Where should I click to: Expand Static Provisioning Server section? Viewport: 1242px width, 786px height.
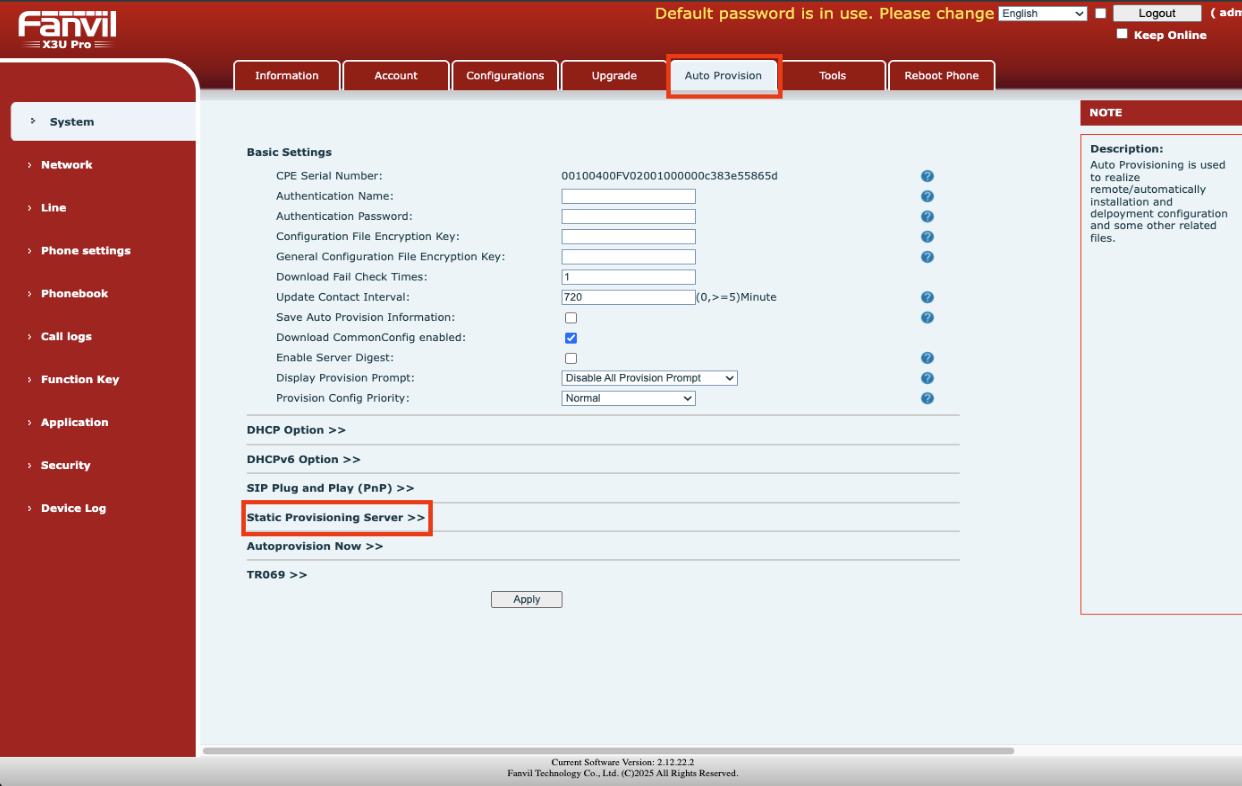click(x=336, y=518)
